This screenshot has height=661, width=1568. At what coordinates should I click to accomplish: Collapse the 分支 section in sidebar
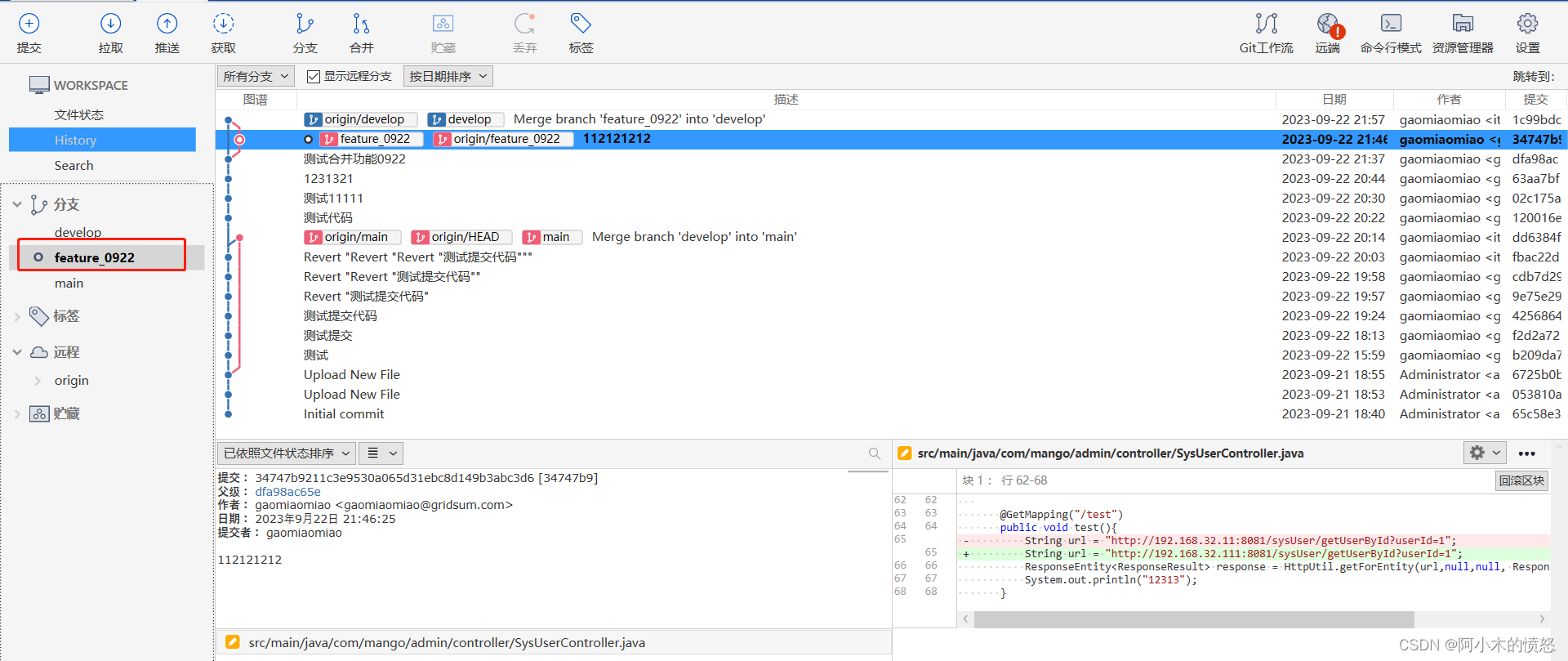pos(17,204)
